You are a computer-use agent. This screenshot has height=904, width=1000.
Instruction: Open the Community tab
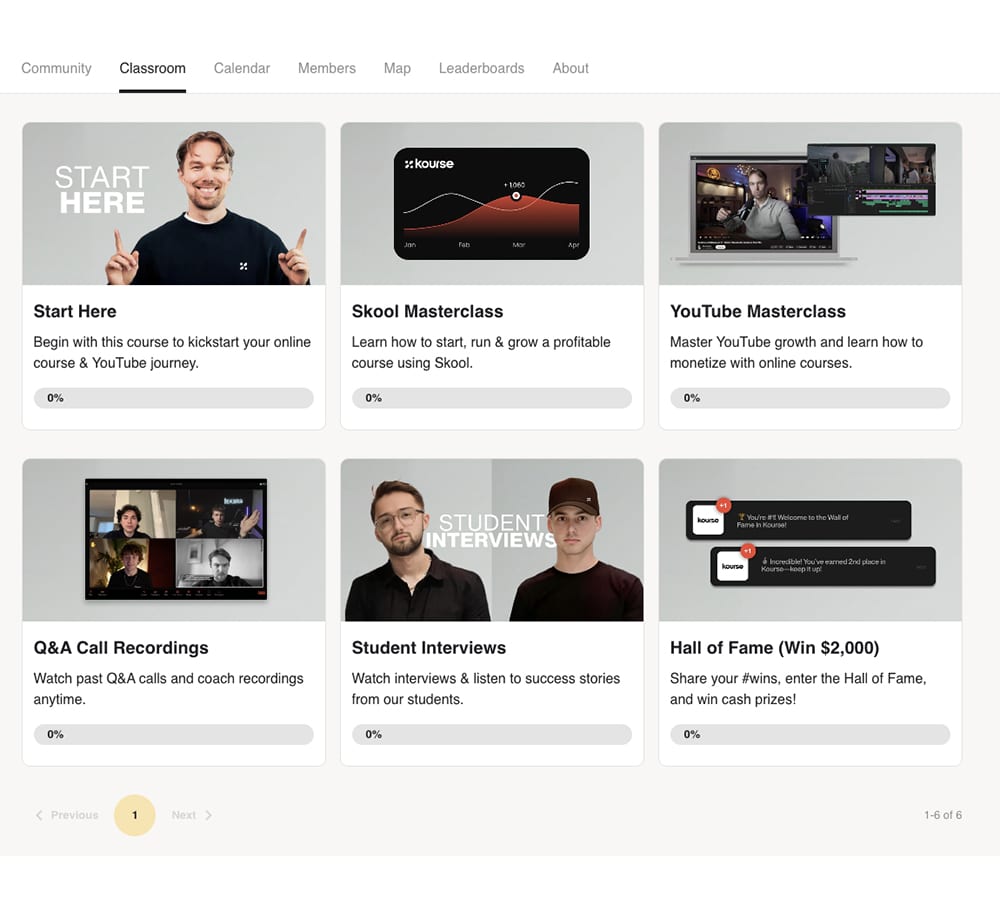[x=56, y=68]
